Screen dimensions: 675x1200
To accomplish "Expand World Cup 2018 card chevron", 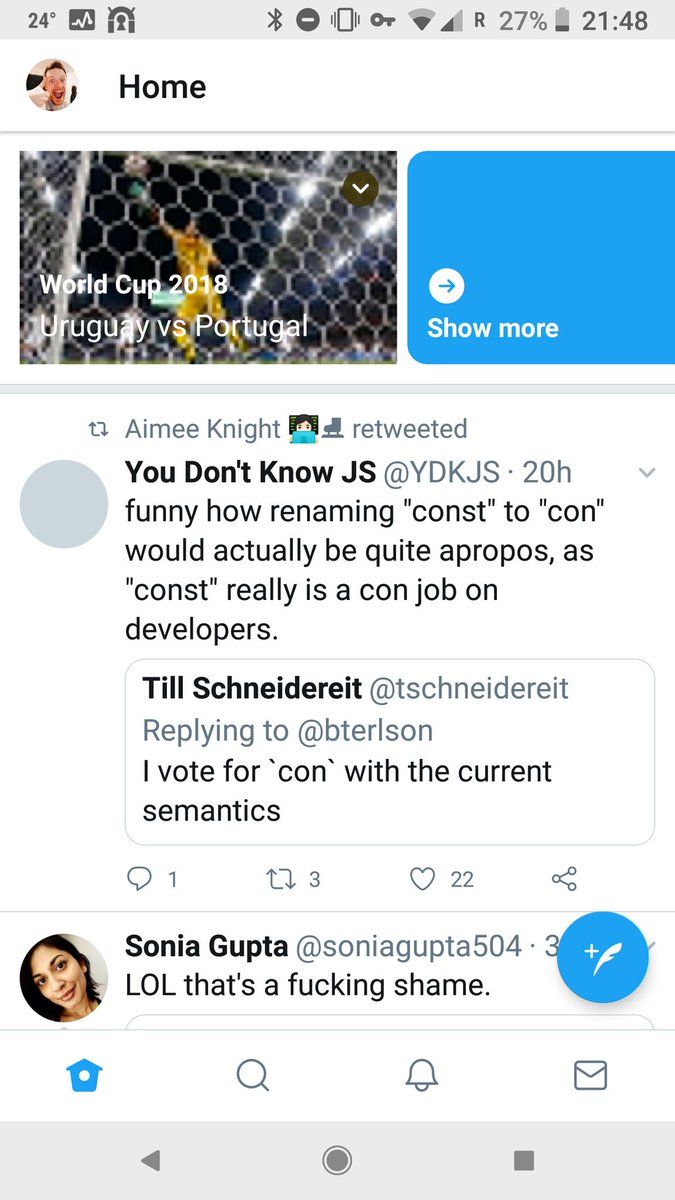I will (360, 188).
